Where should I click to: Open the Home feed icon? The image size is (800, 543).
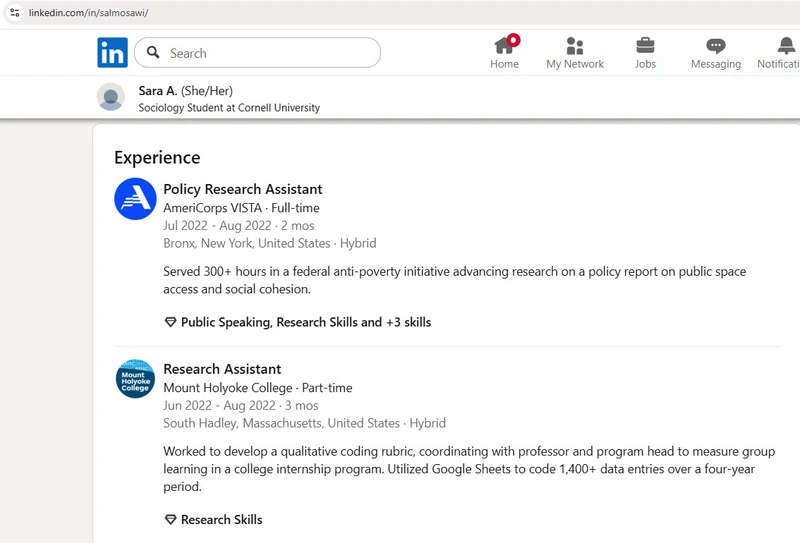click(x=504, y=46)
